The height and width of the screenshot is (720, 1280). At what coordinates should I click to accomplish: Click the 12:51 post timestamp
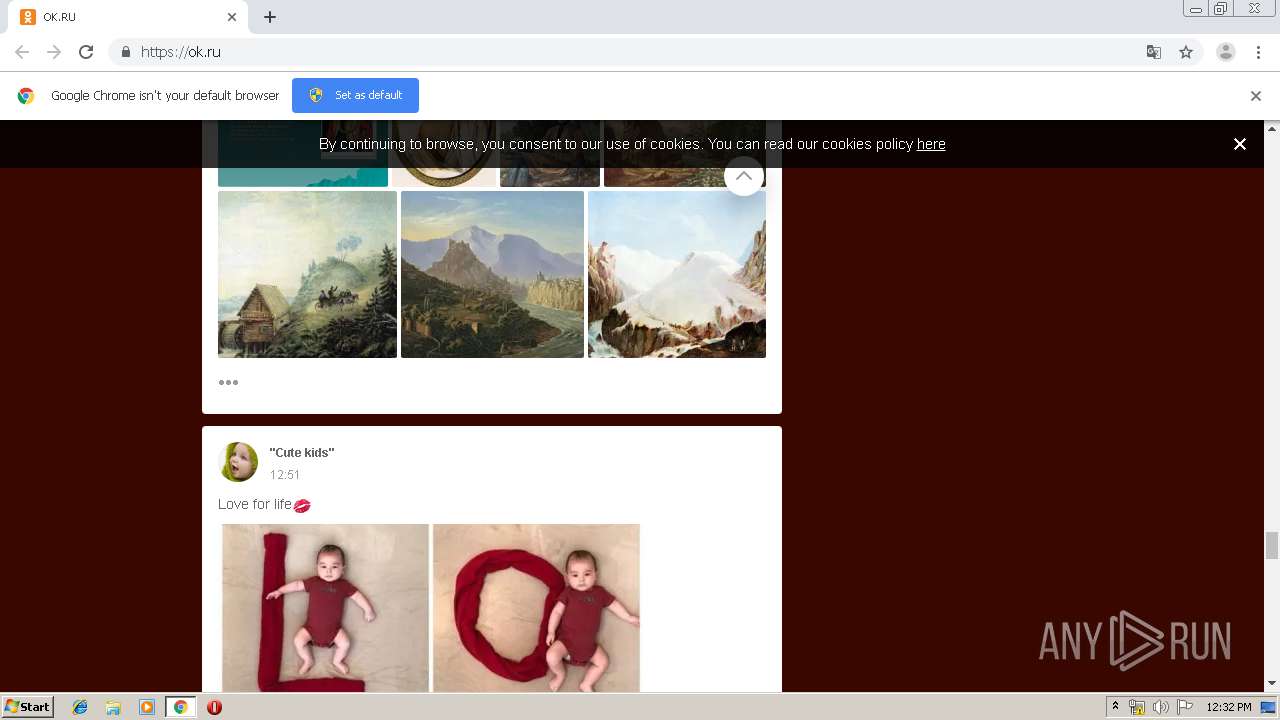pyautogui.click(x=285, y=475)
